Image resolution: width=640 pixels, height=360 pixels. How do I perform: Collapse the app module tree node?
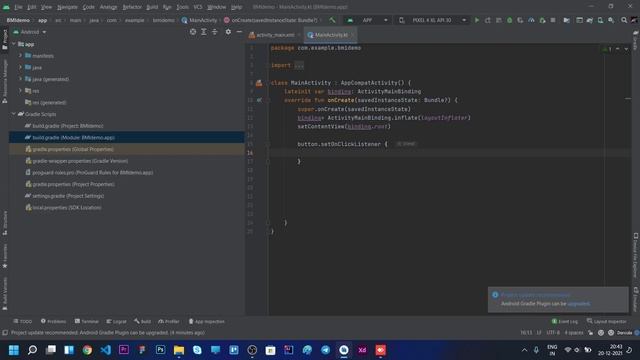[x=14, y=44]
